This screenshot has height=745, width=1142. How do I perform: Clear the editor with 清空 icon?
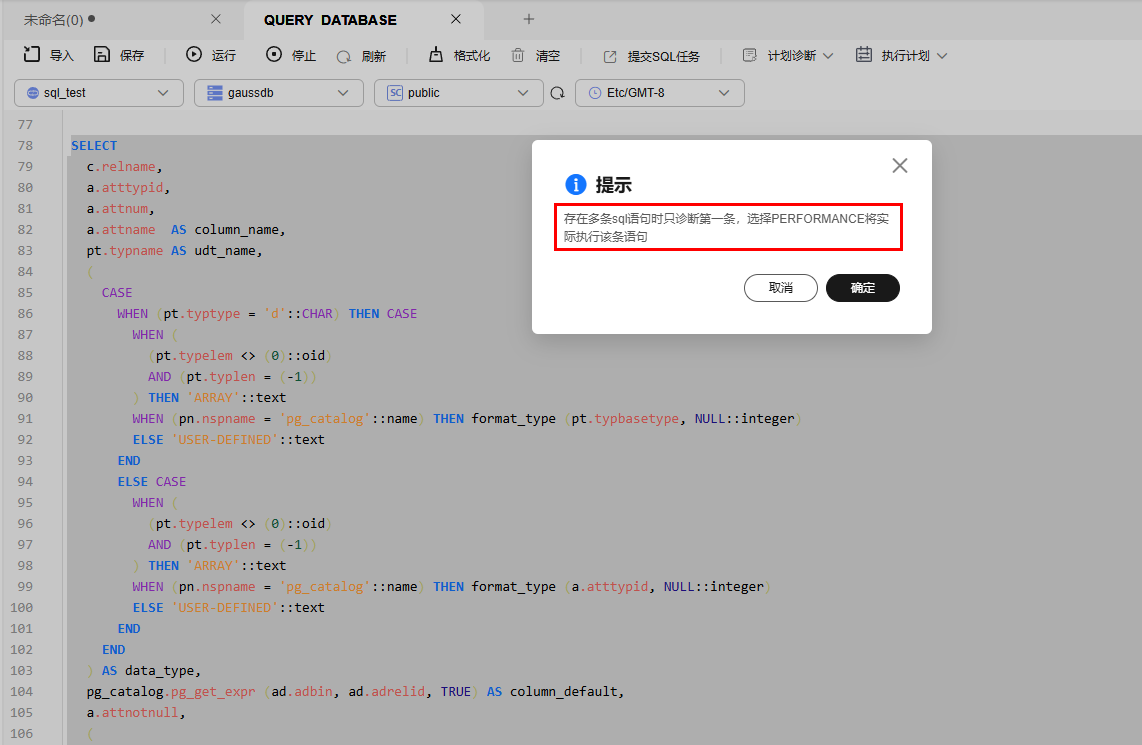pos(518,55)
